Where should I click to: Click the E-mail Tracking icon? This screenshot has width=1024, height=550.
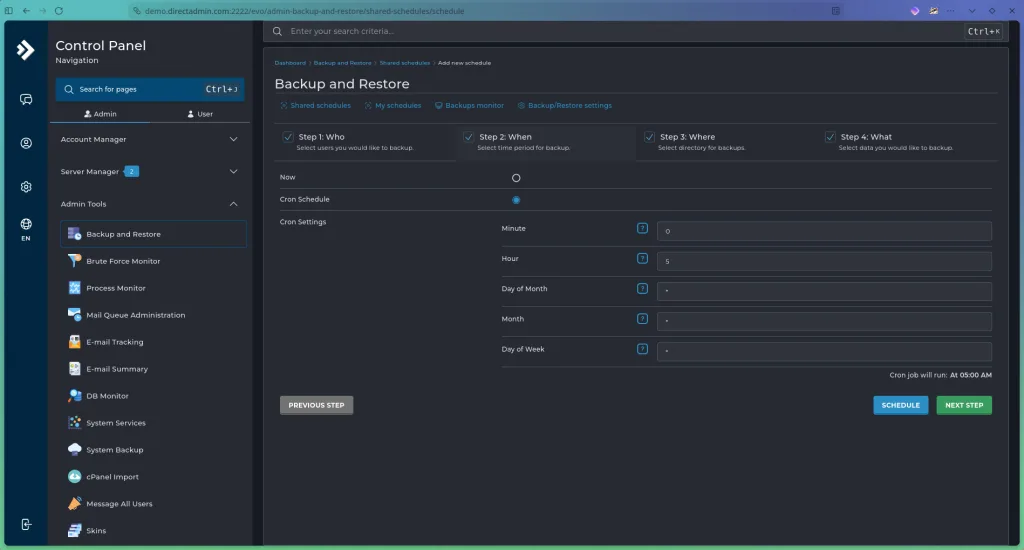74,342
